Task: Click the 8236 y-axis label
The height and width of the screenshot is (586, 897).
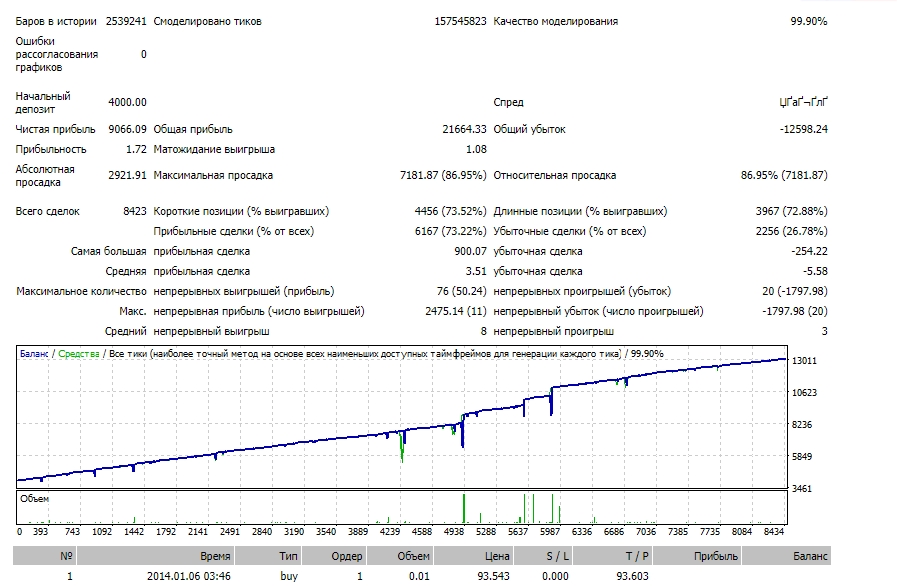Action: (804, 425)
